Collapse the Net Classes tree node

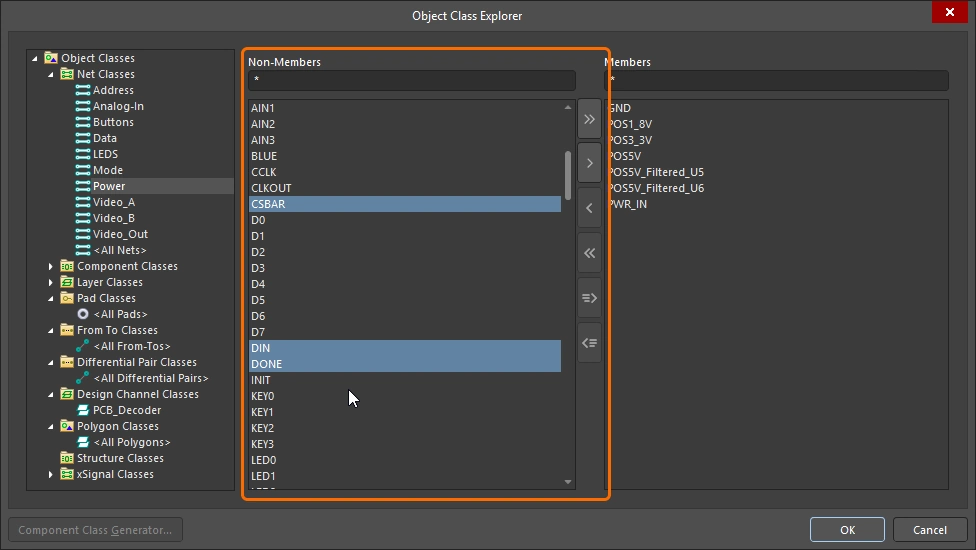click(x=51, y=74)
